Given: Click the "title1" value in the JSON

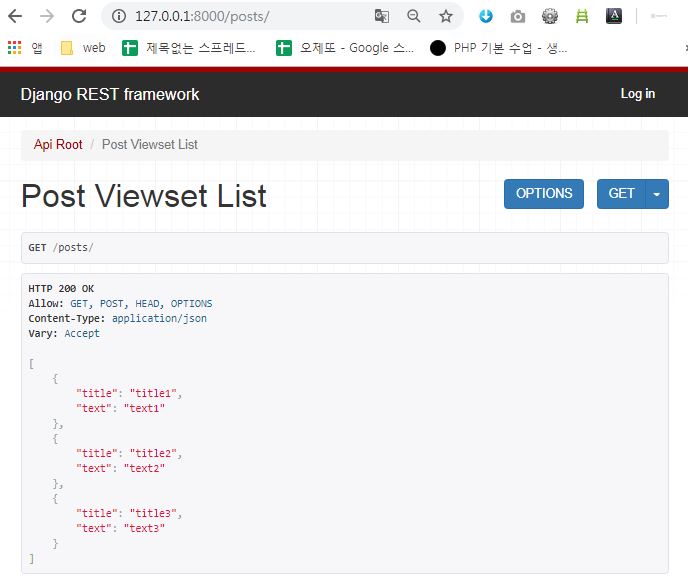Looking at the screenshot, I should [153, 393].
